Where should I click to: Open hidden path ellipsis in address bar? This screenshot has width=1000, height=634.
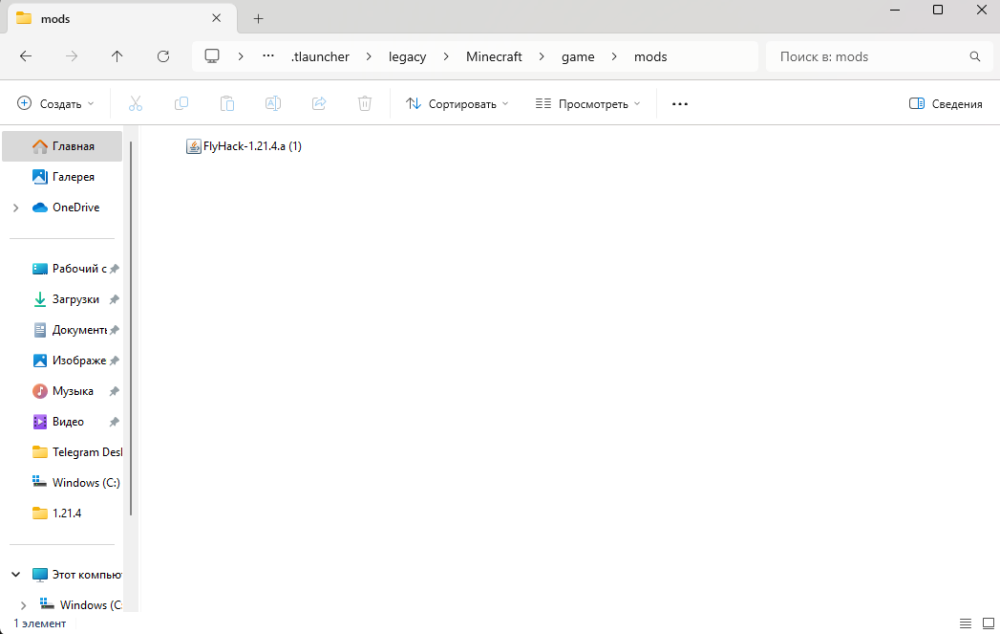pos(268,56)
